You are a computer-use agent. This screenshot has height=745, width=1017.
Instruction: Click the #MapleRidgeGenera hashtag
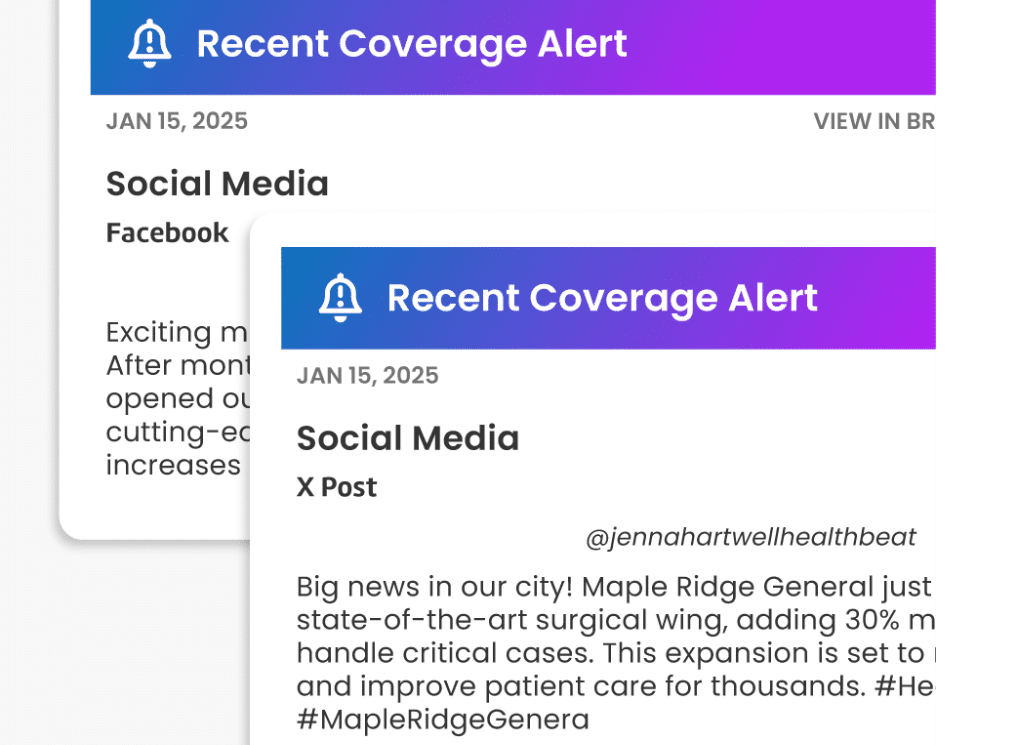442,719
